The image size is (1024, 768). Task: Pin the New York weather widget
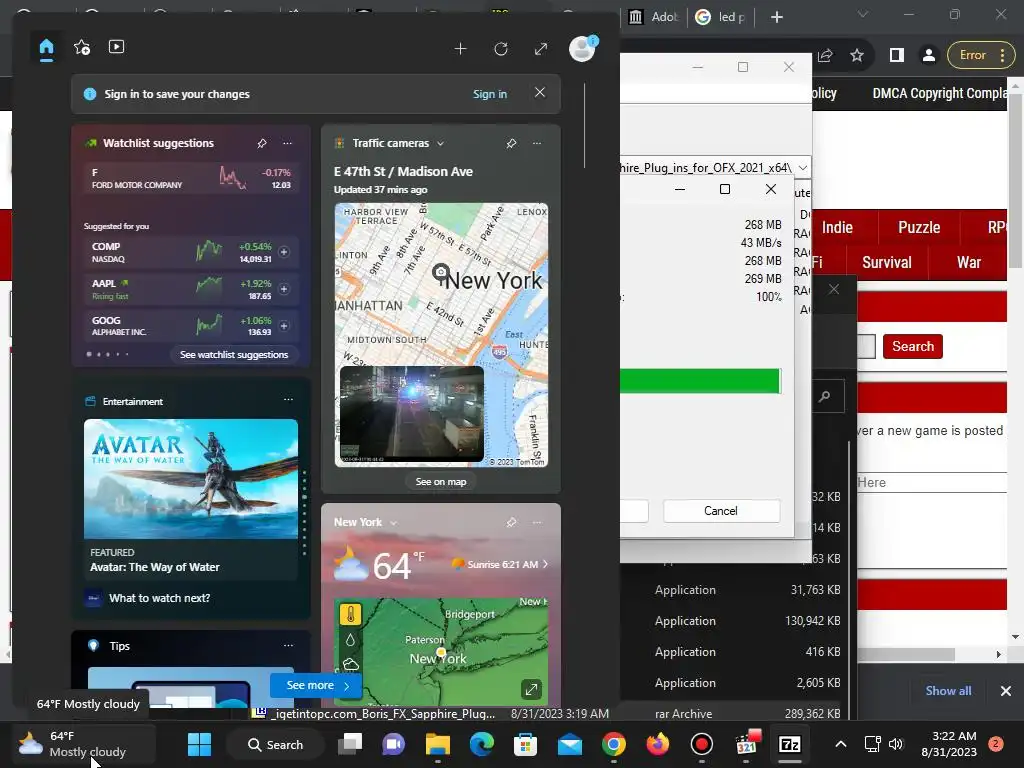[511, 522]
